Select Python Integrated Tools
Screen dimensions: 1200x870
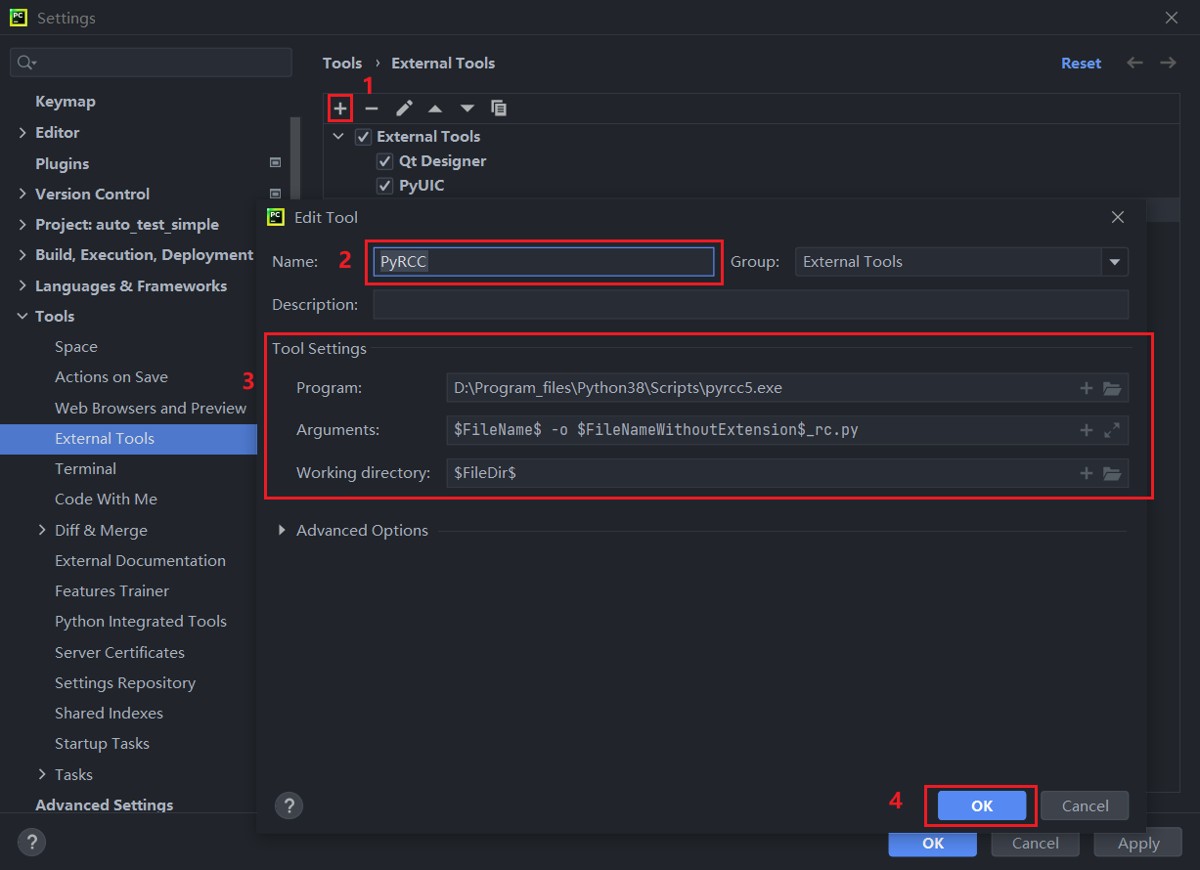pos(141,622)
